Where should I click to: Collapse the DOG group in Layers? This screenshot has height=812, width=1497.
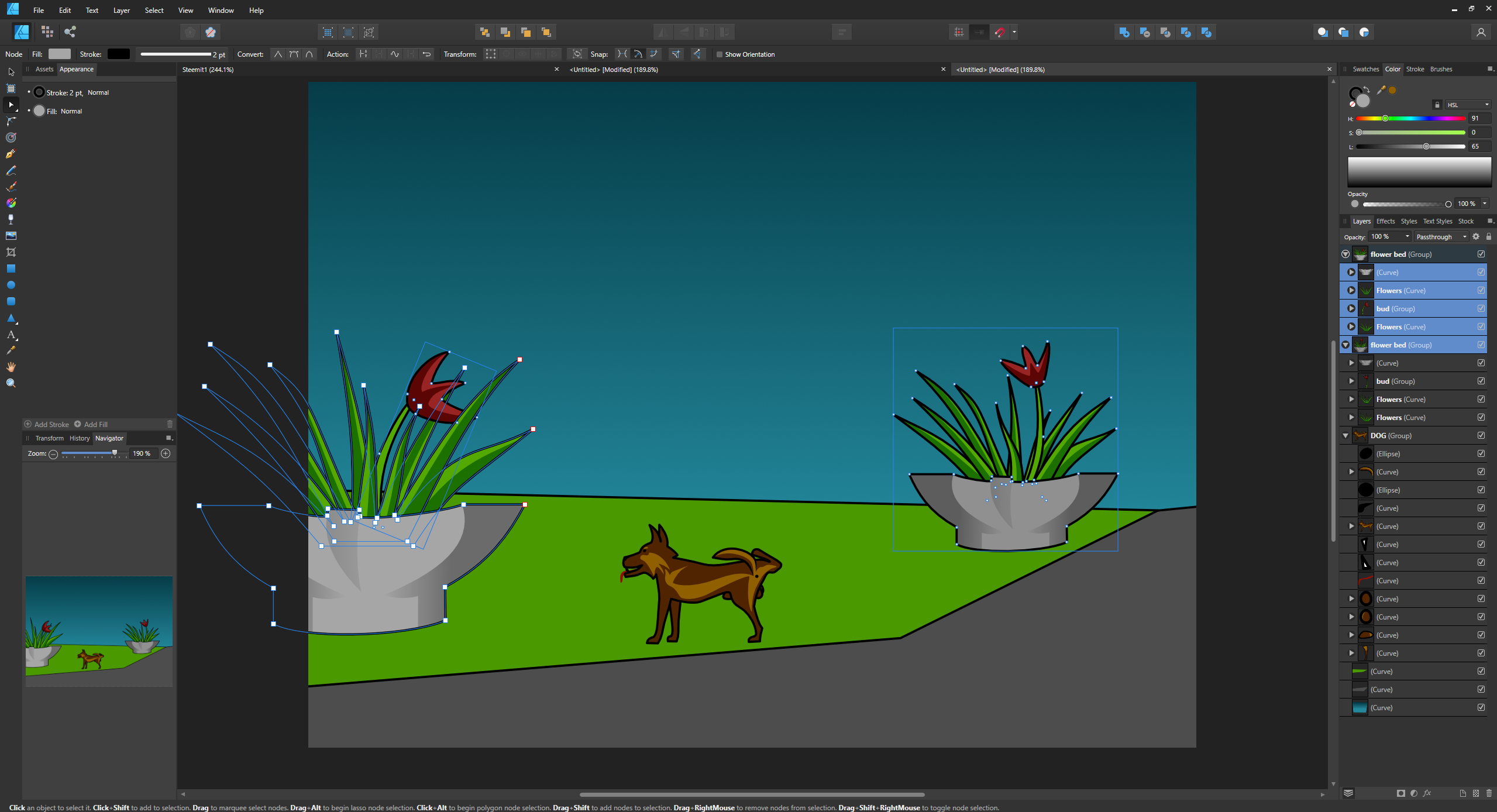[x=1345, y=435]
